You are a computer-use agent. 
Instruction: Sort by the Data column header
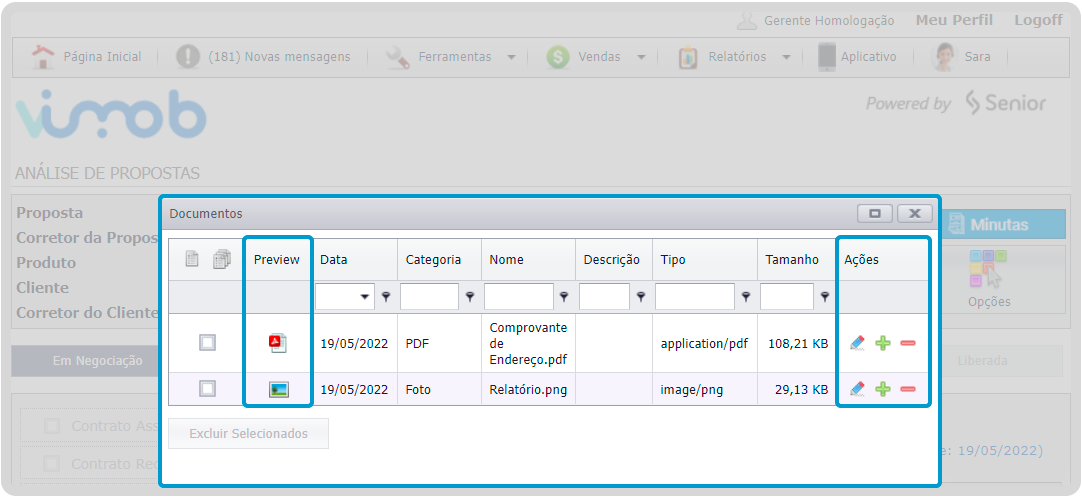pyautogui.click(x=333, y=260)
